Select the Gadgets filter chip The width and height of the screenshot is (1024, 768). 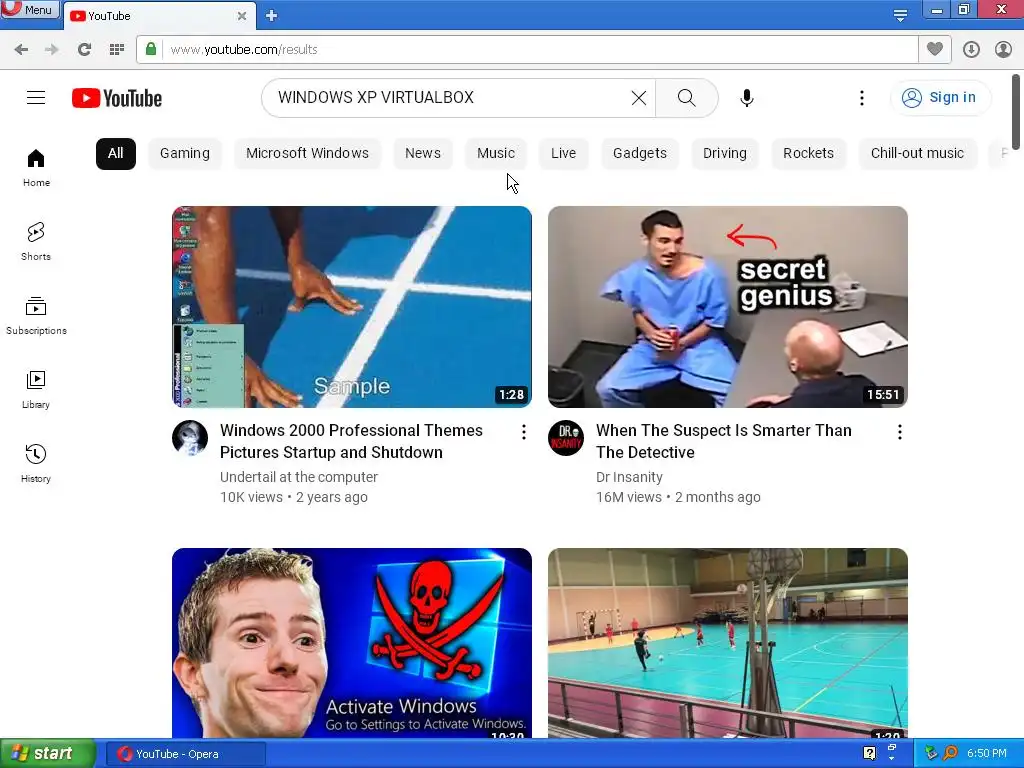click(639, 153)
